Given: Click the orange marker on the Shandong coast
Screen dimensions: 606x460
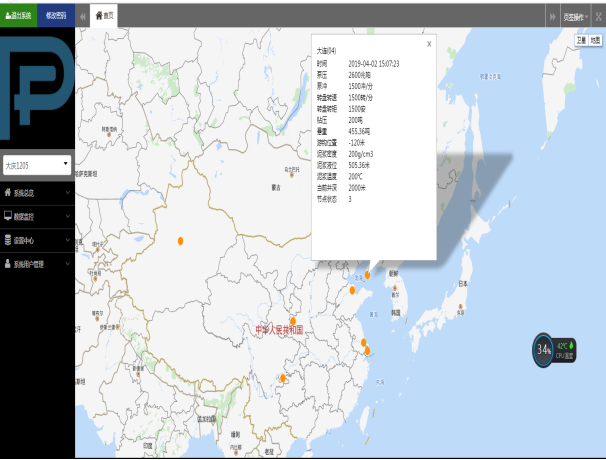Looking at the screenshot, I should 352,290.
